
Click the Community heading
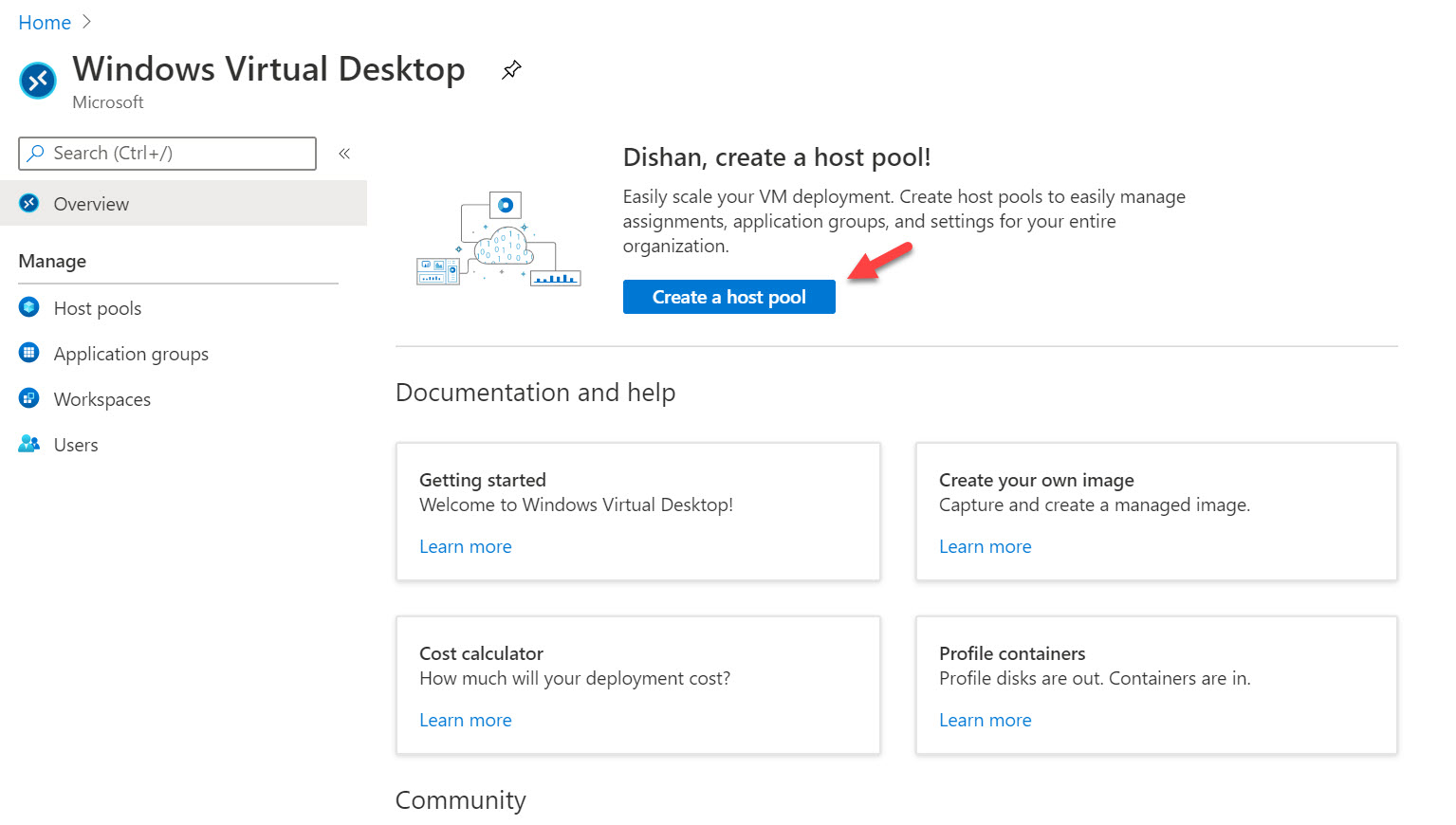point(460,800)
